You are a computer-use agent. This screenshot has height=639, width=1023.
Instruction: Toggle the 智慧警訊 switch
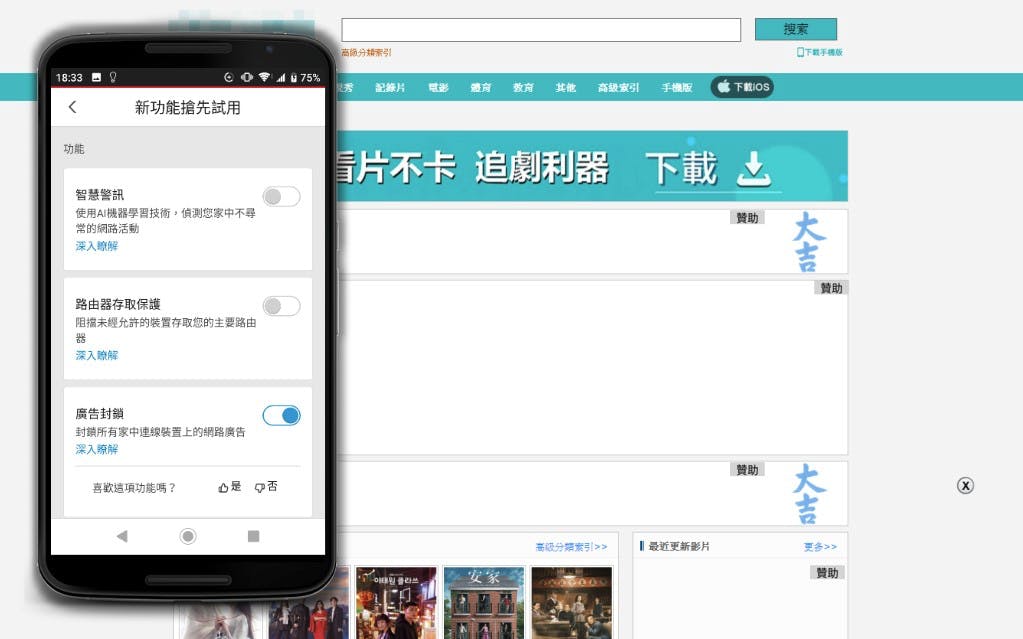point(281,196)
